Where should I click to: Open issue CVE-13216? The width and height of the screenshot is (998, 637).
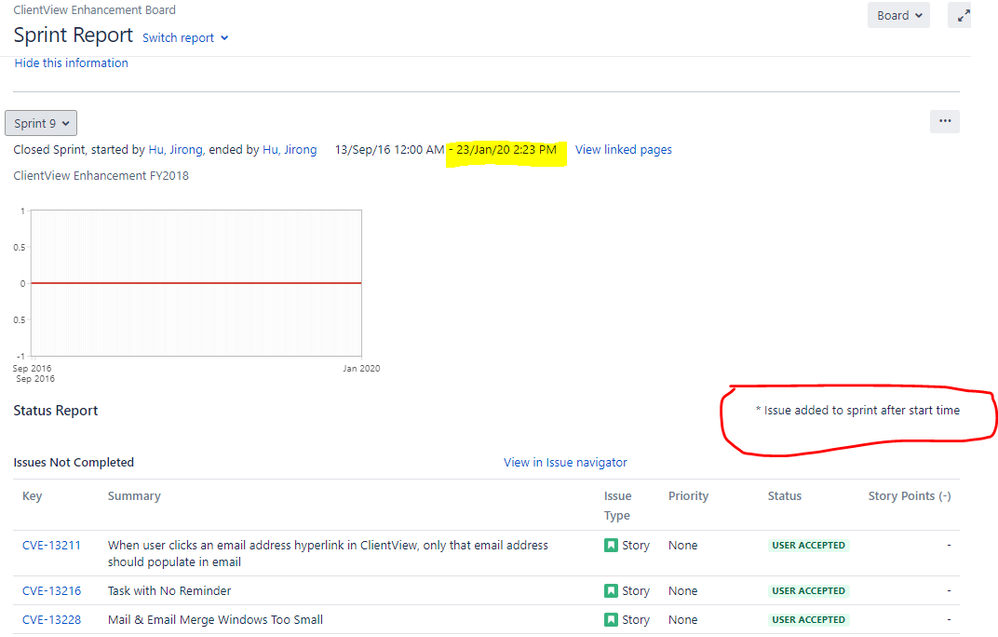tap(52, 591)
